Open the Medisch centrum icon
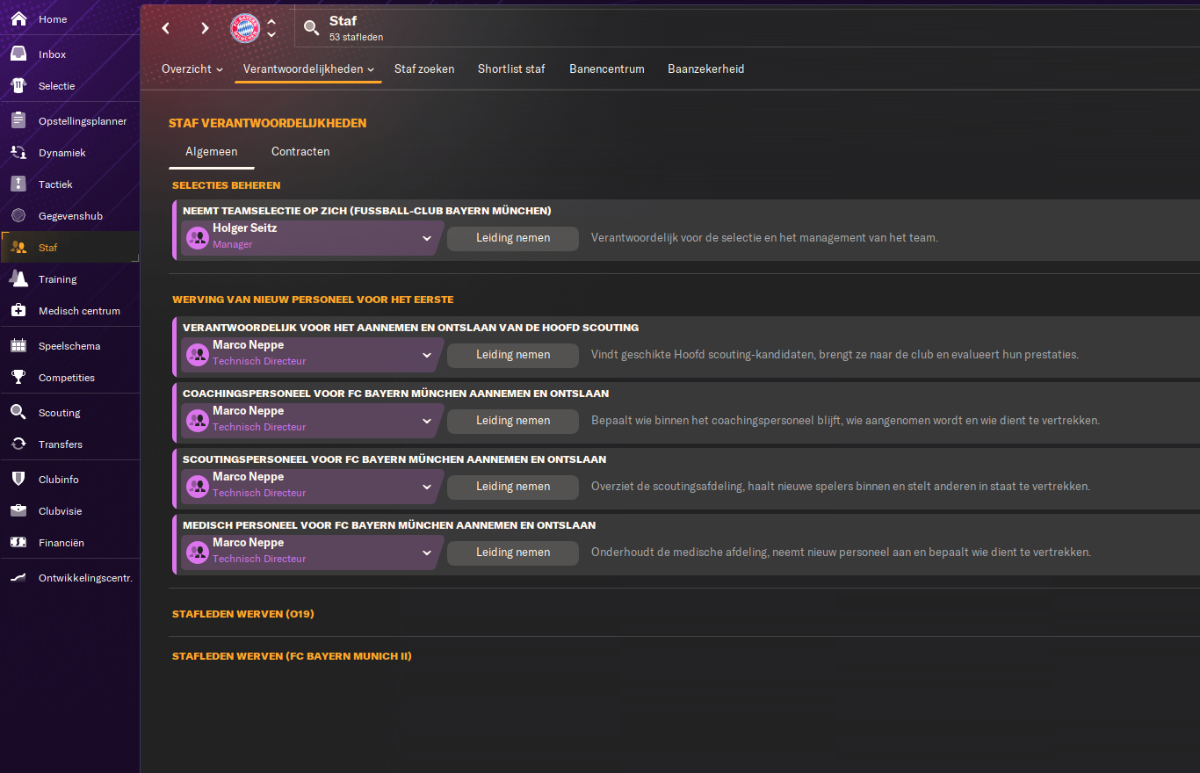Screen dimensions: 1200x773 [18, 311]
